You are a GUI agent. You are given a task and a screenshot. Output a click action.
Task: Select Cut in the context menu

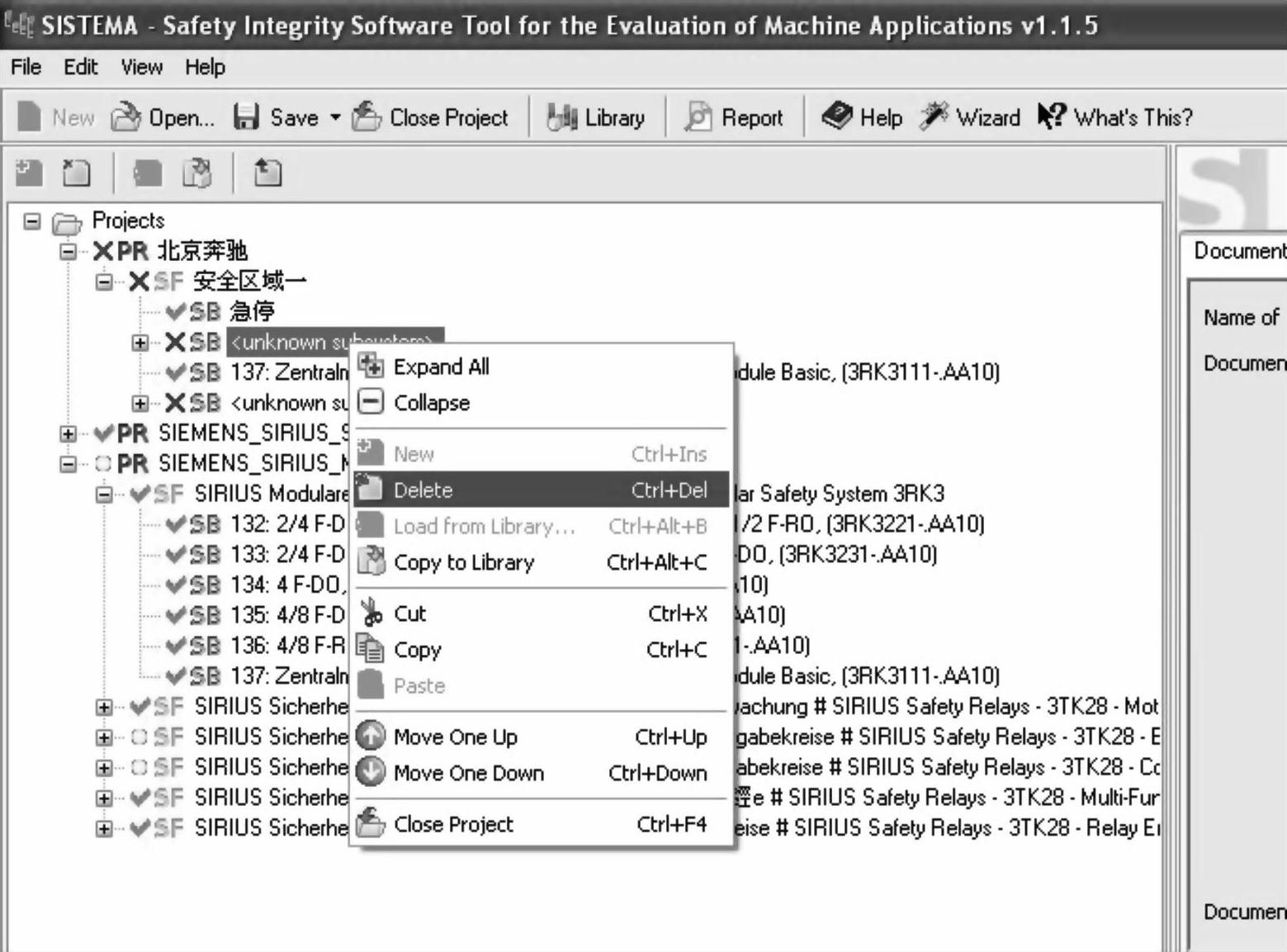pos(541,613)
